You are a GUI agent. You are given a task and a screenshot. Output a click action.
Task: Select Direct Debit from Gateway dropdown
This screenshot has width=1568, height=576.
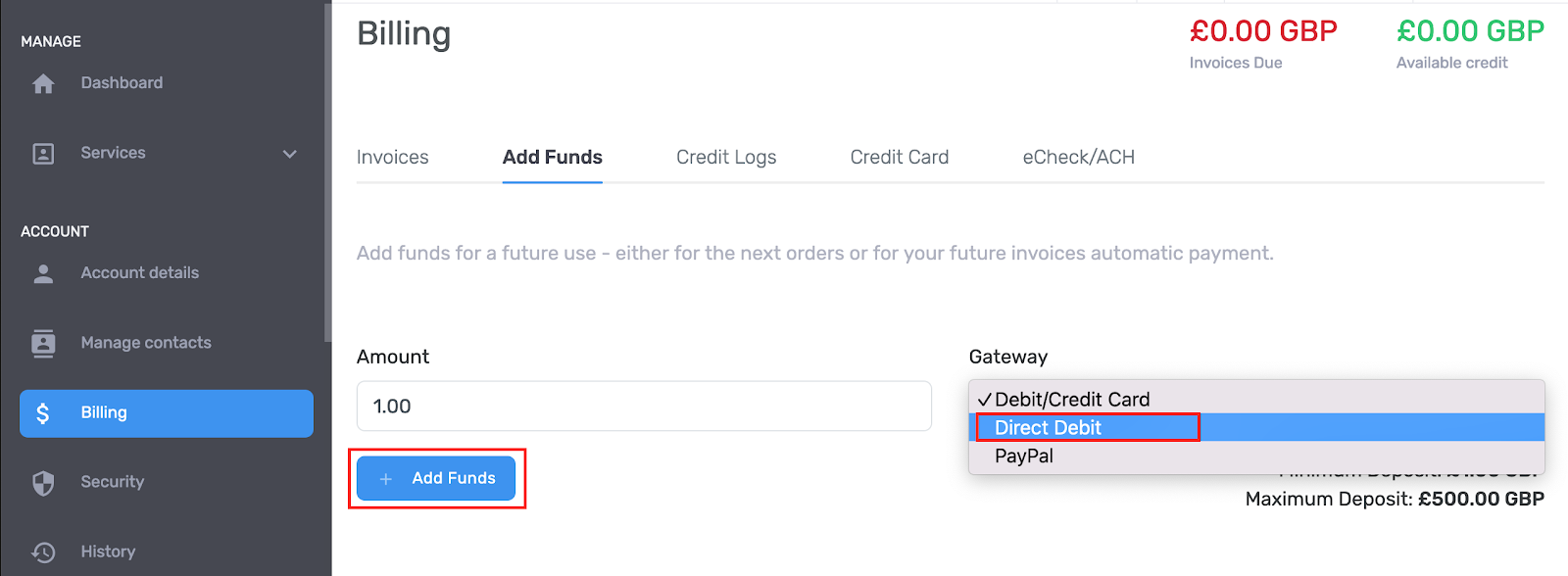1048,428
